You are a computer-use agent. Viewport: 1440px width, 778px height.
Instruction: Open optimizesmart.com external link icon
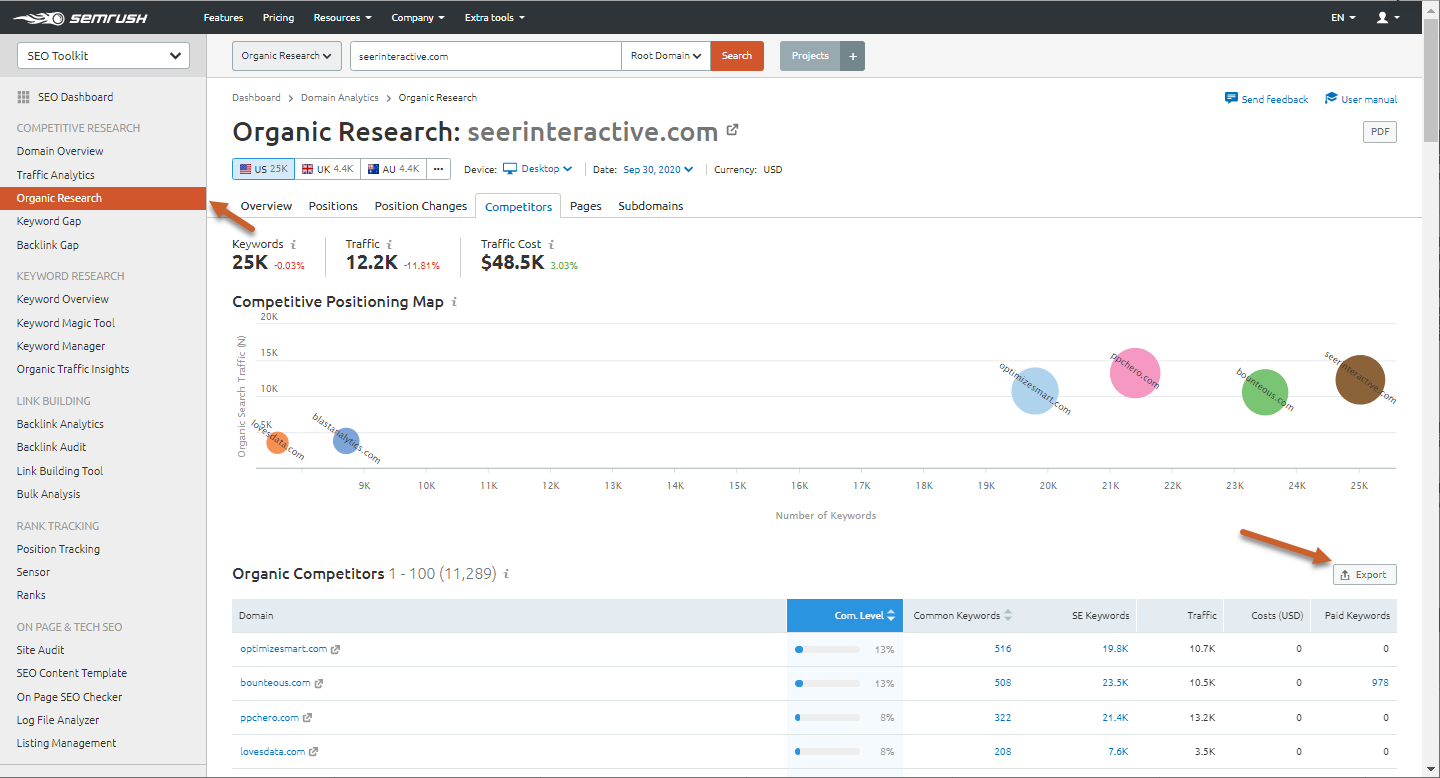tap(336, 649)
